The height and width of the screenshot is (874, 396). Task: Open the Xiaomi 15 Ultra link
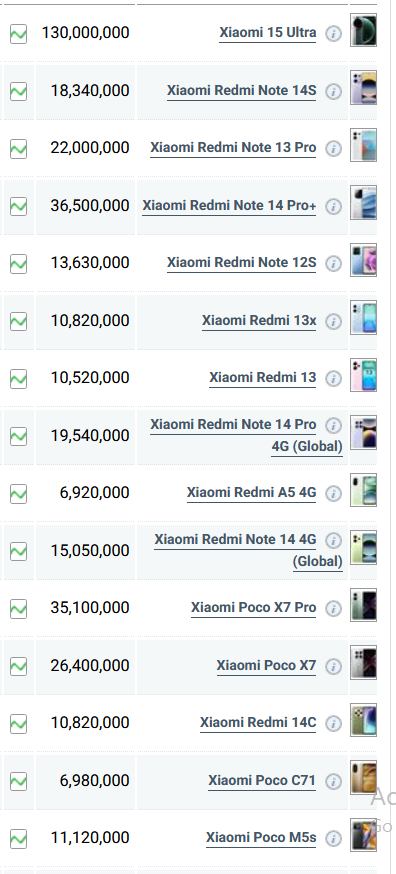pos(268,32)
